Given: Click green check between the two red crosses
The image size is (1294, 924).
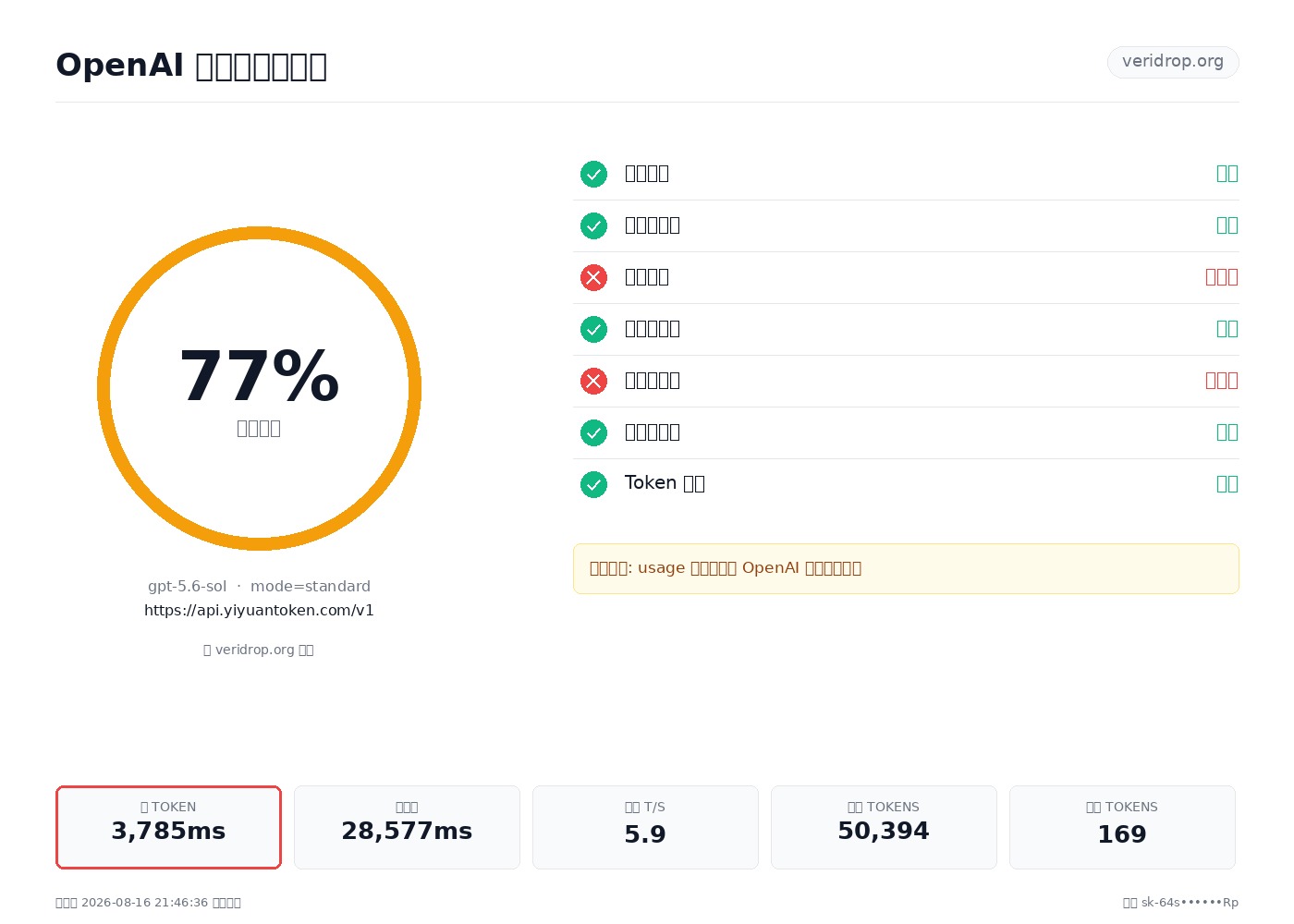Looking at the screenshot, I should click(593, 329).
